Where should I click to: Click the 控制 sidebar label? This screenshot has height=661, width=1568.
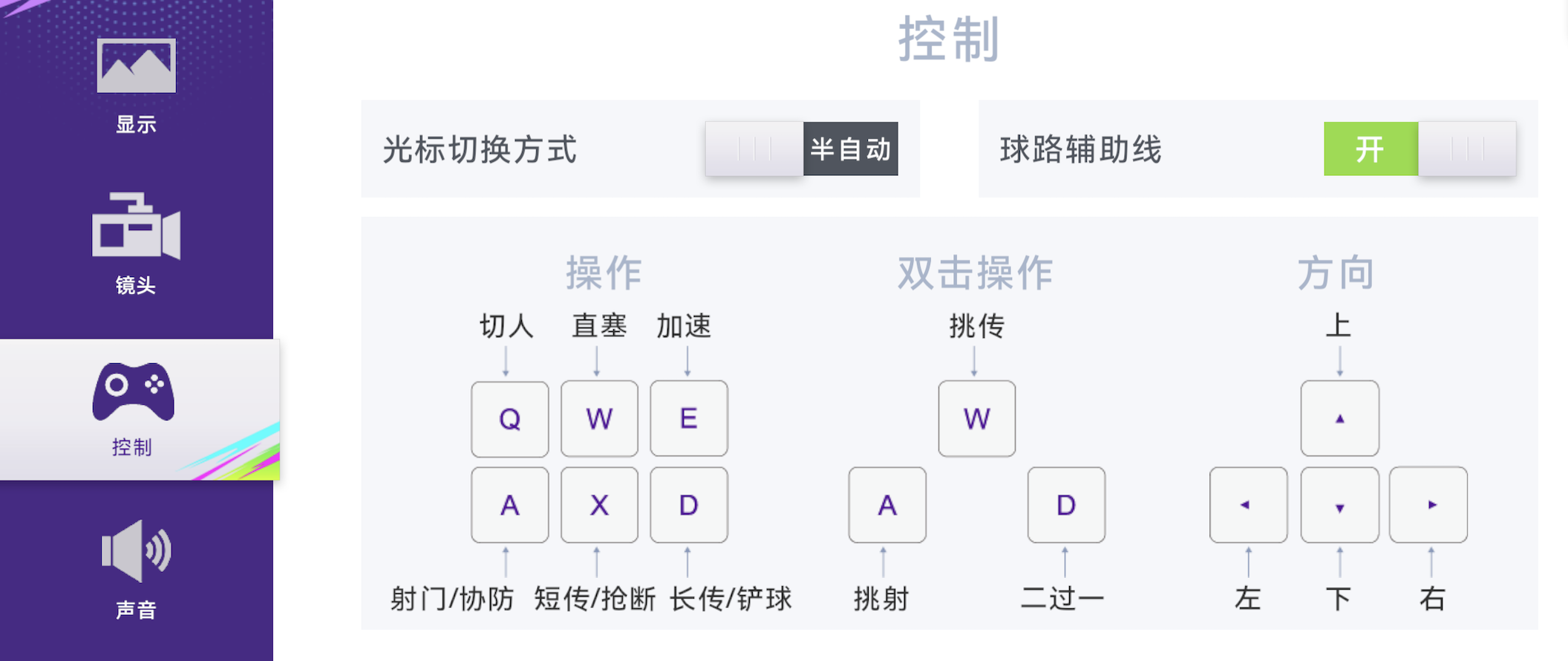click(x=132, y=447)
